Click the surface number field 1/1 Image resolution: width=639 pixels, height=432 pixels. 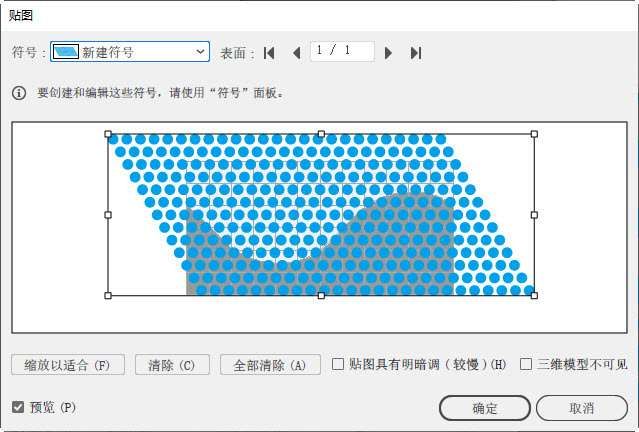tap(342, 52)
